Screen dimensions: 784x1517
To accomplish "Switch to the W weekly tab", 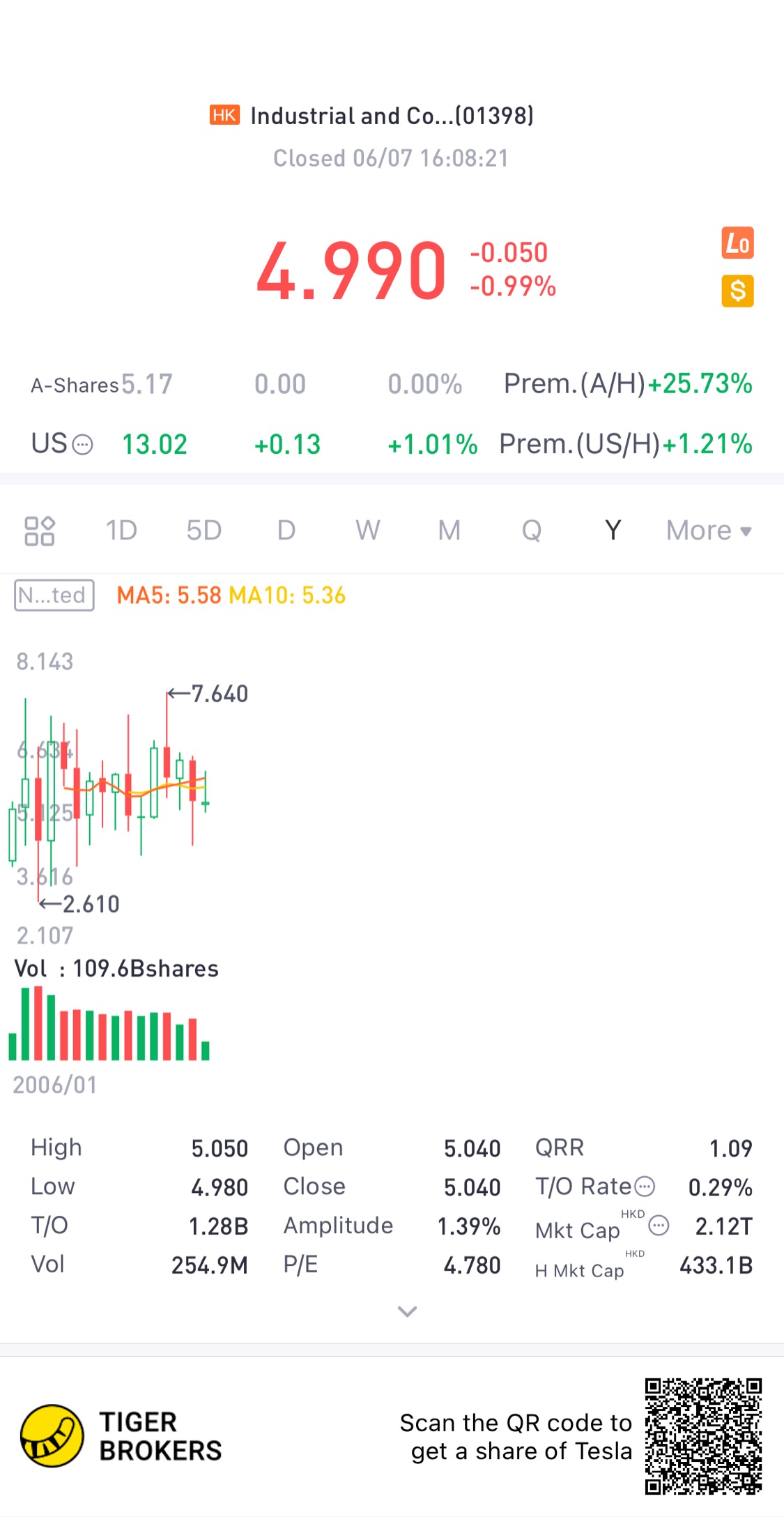I will 368,531.
